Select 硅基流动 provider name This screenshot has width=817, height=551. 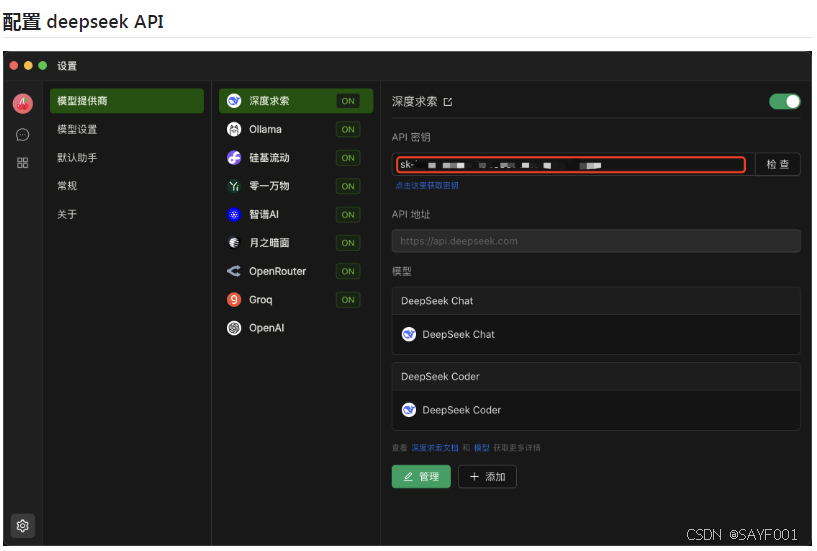[269, 157]
